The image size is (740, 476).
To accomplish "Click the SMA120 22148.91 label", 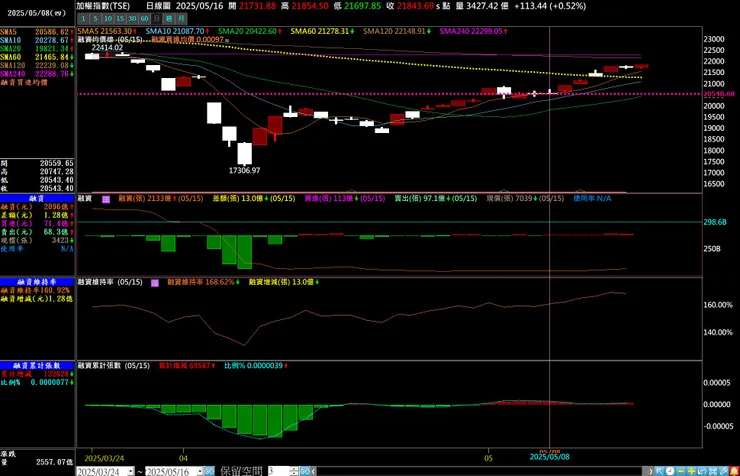I will (x=397, y=31).
